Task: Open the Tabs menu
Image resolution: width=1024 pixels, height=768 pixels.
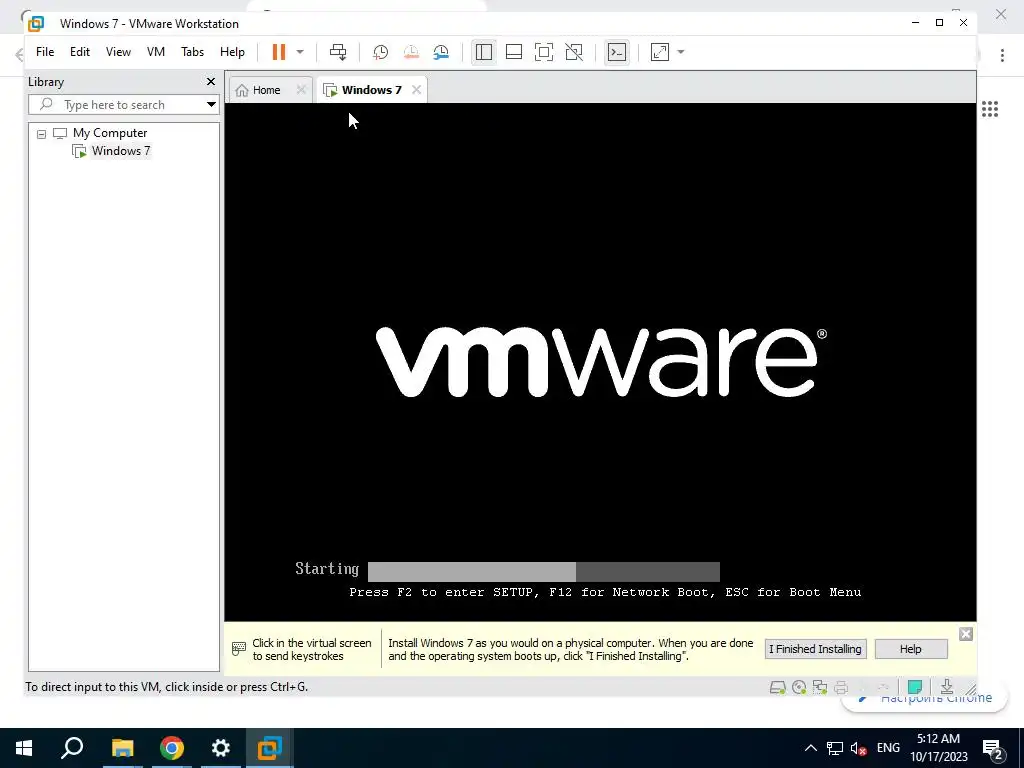Action: click(x=192, y=52)
